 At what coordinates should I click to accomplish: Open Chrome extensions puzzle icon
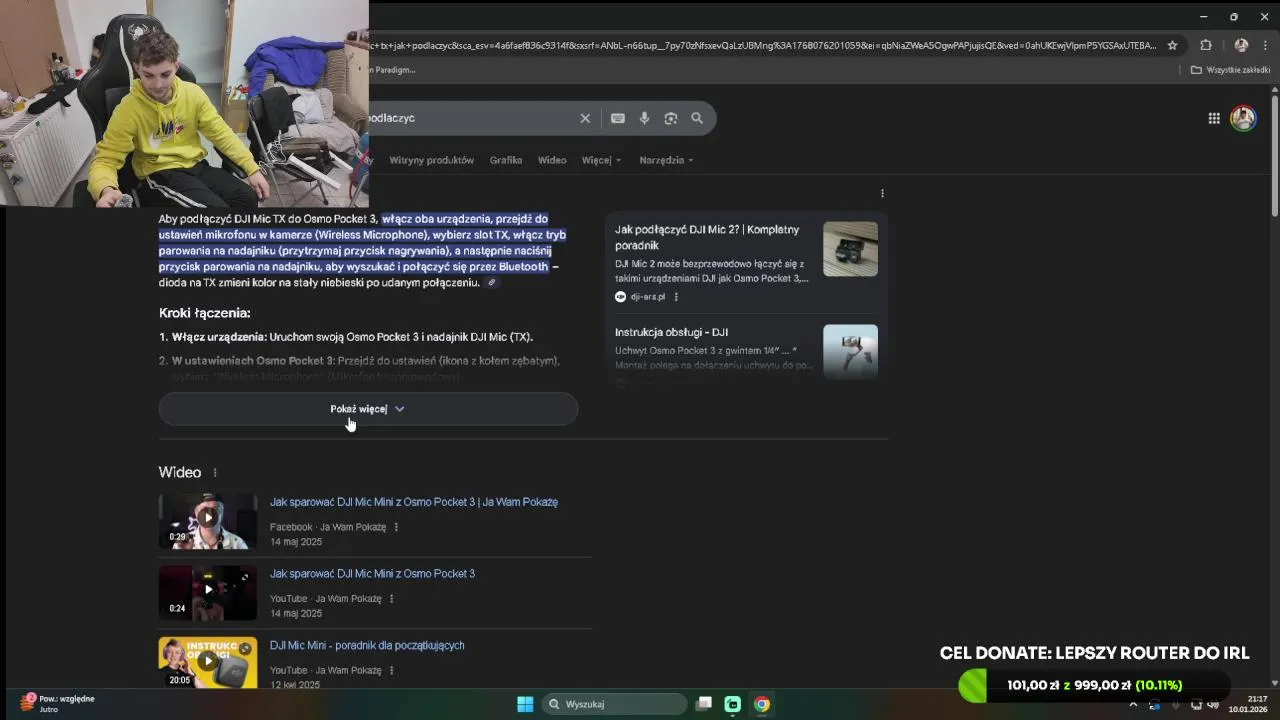[x=1206, y=45]
